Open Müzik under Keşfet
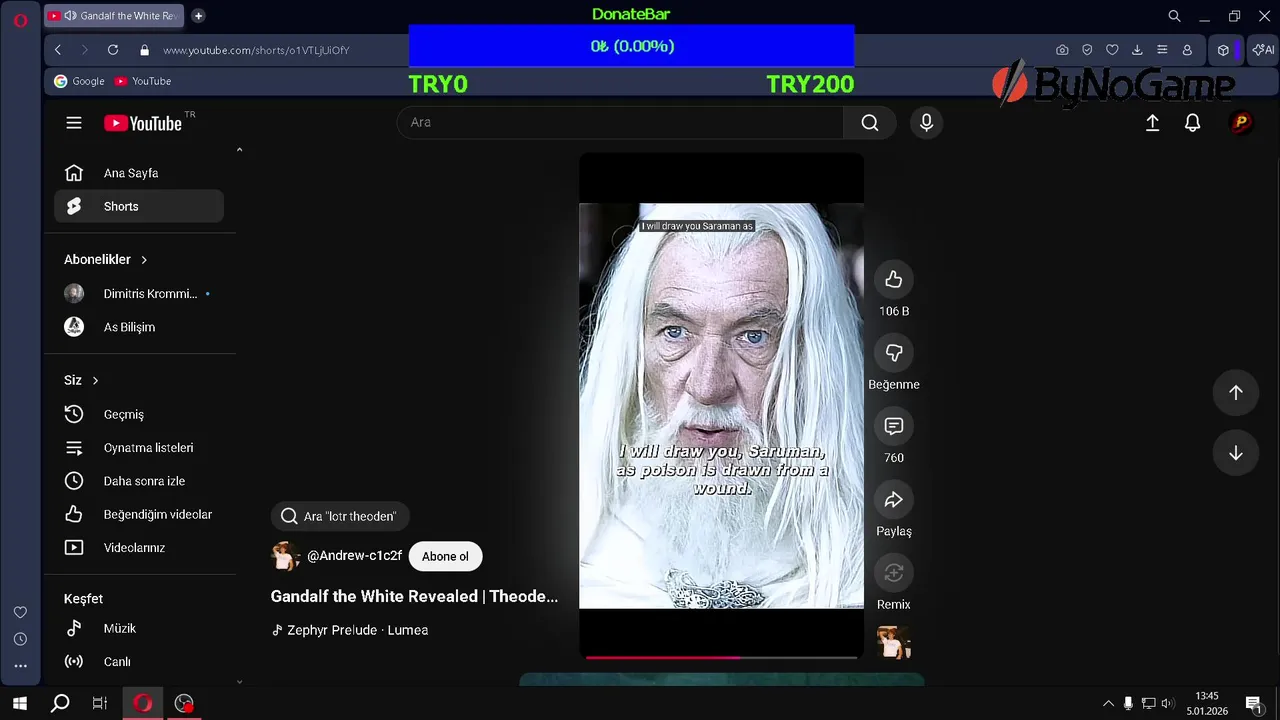Viewport: 1280px width, 720px height. tap(139, 628)
